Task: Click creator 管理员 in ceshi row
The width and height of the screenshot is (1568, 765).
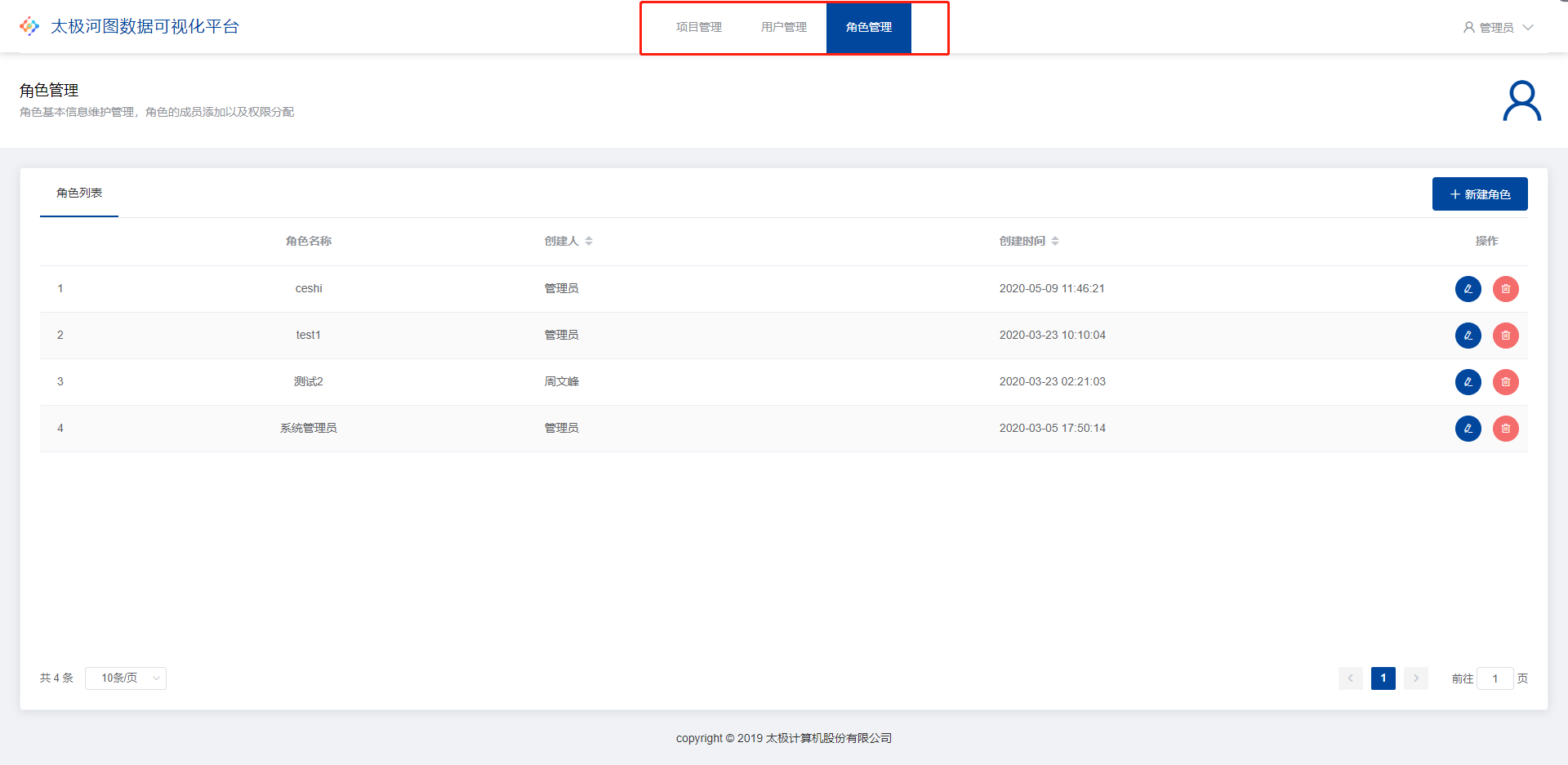Action: tap(562, 289)
